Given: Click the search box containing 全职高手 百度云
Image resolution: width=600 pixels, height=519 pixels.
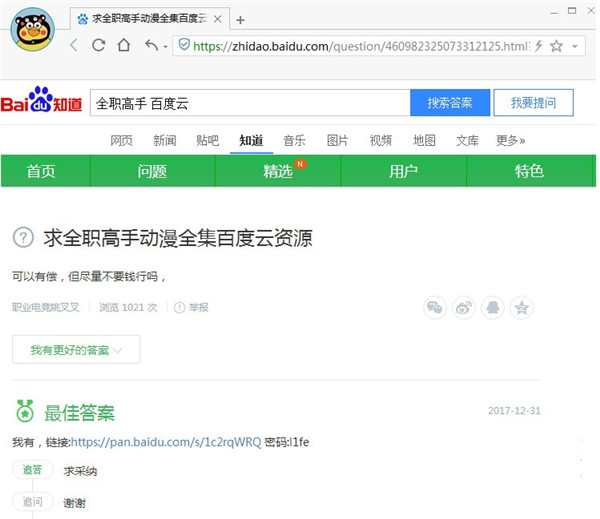Looking at the screenshot, I should pyautogui.click(x=250, y=103).
